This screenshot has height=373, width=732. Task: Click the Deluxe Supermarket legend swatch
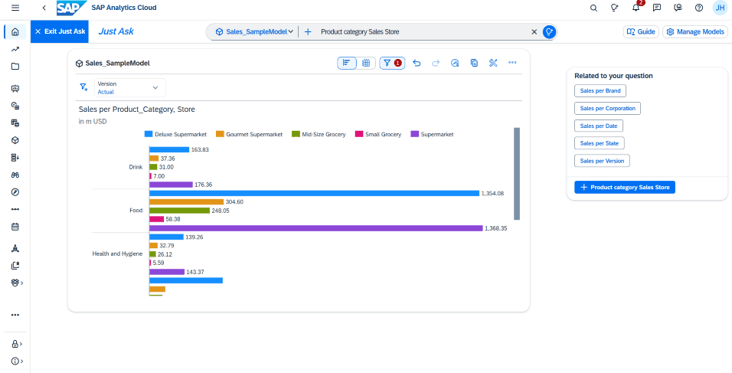pos(148,134)
